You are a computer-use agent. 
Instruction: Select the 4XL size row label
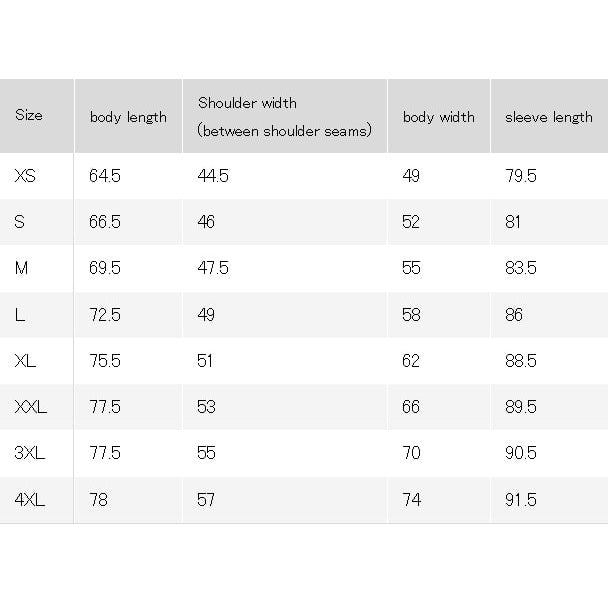[30, 500]
